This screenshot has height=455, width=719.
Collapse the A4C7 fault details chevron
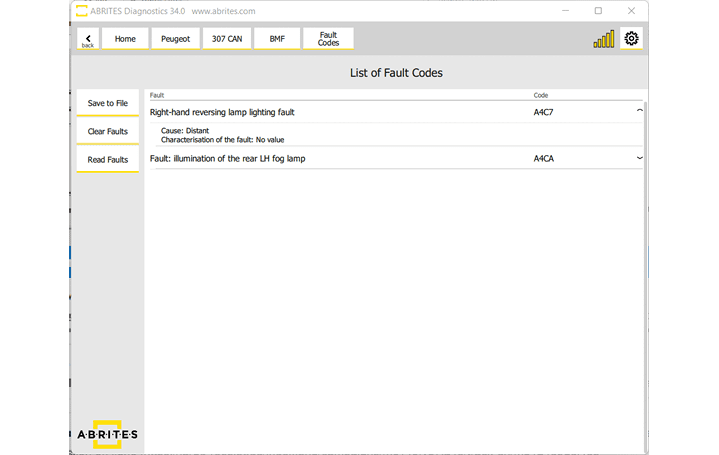(639, 112)
